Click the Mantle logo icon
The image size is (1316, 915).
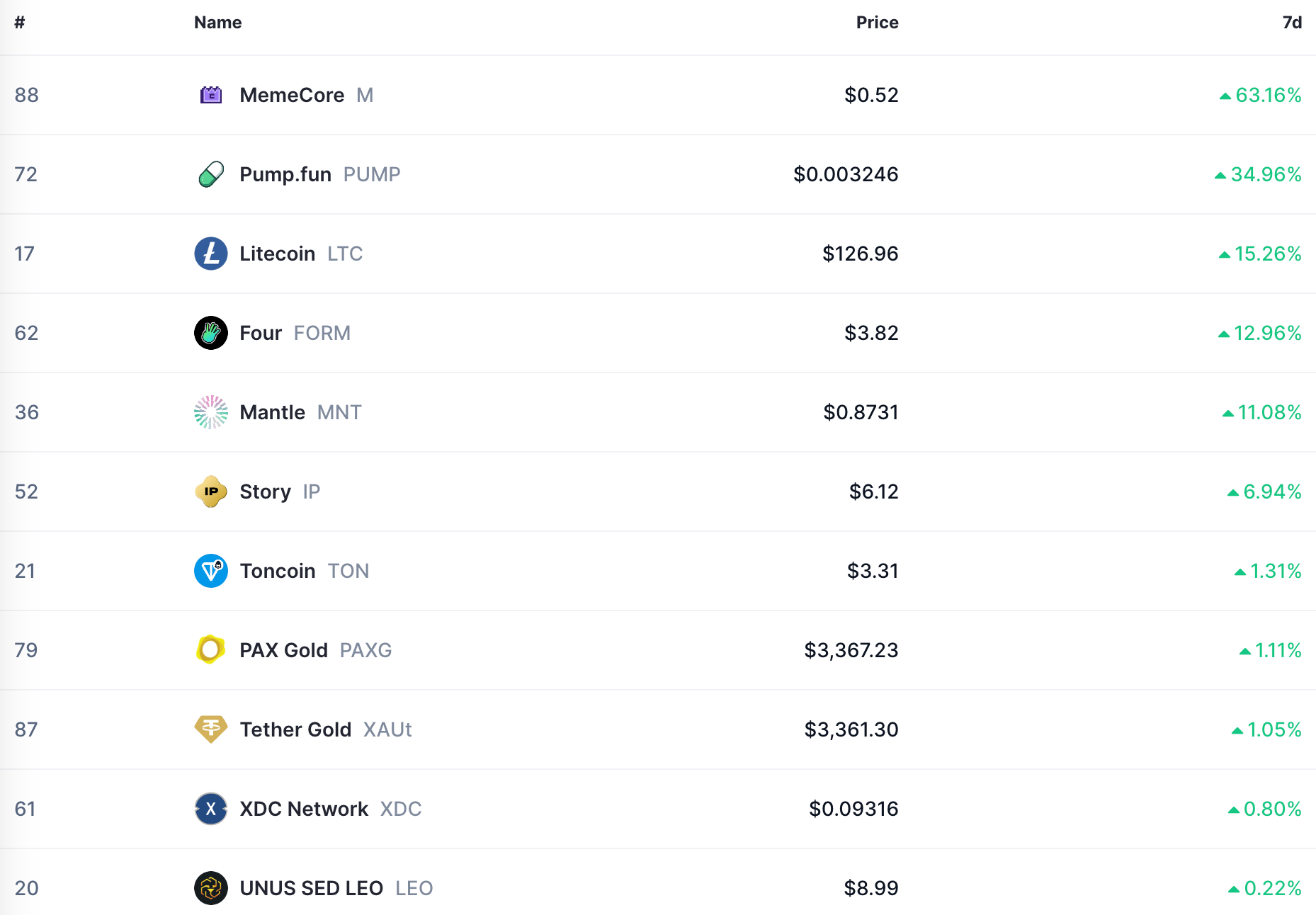(x=211, y=412)
